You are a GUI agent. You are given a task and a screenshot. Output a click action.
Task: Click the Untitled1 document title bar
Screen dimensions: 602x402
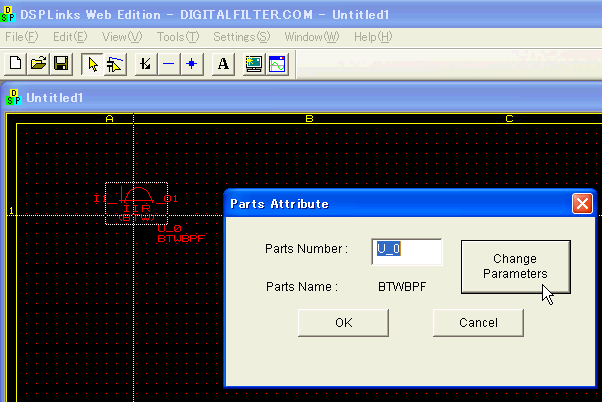tap(301, 97)
